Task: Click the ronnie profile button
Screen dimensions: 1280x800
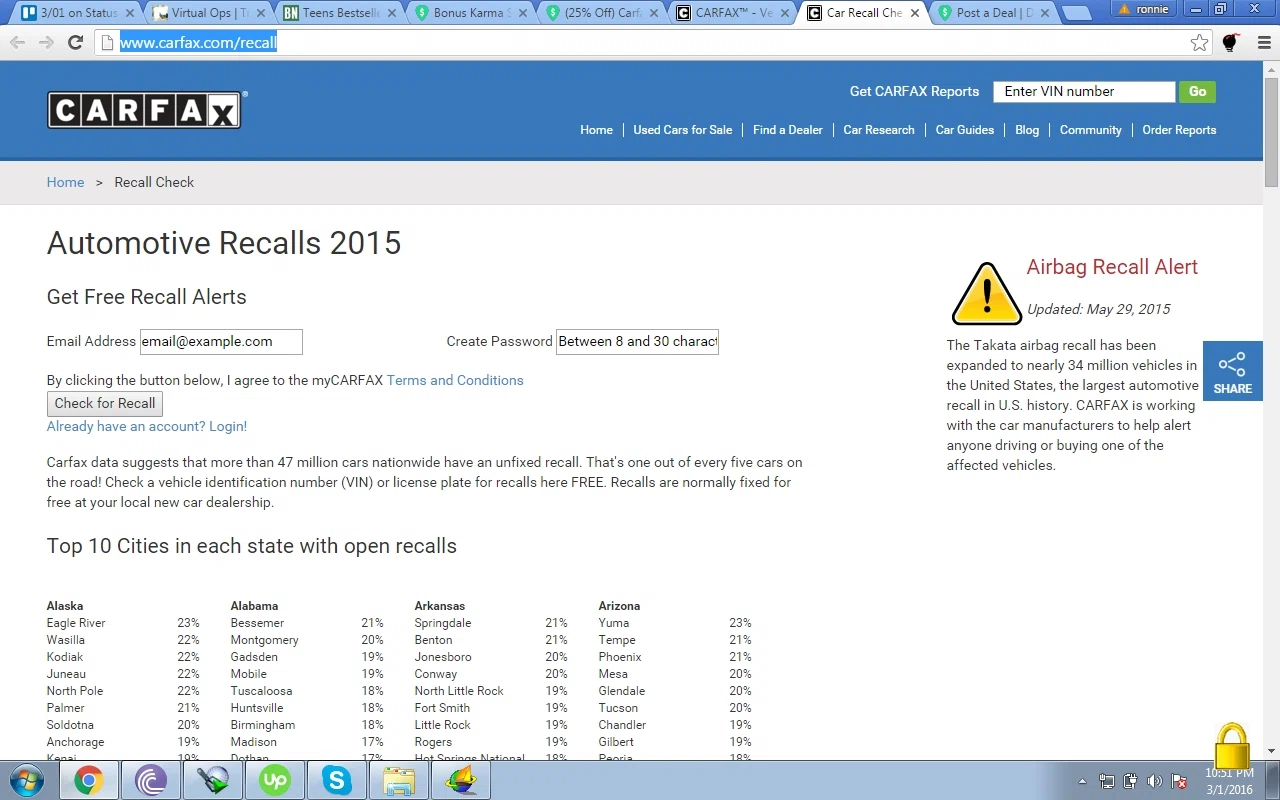Action: 1144,9
